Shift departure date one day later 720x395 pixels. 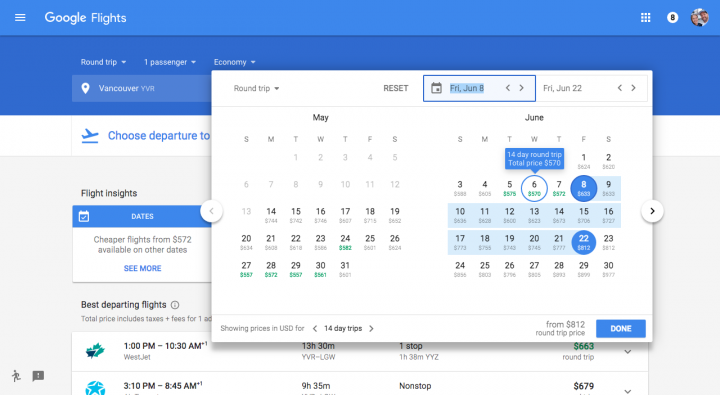[521, 88]
